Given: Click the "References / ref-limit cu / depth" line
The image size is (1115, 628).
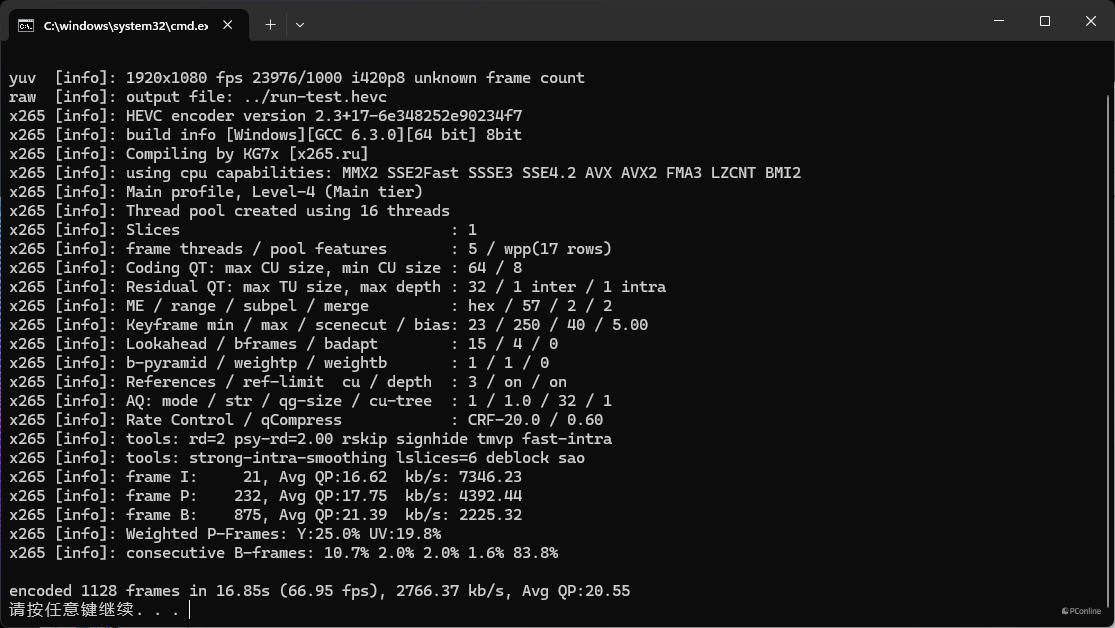Looking at the screenshot, I should tap(288, 383).
